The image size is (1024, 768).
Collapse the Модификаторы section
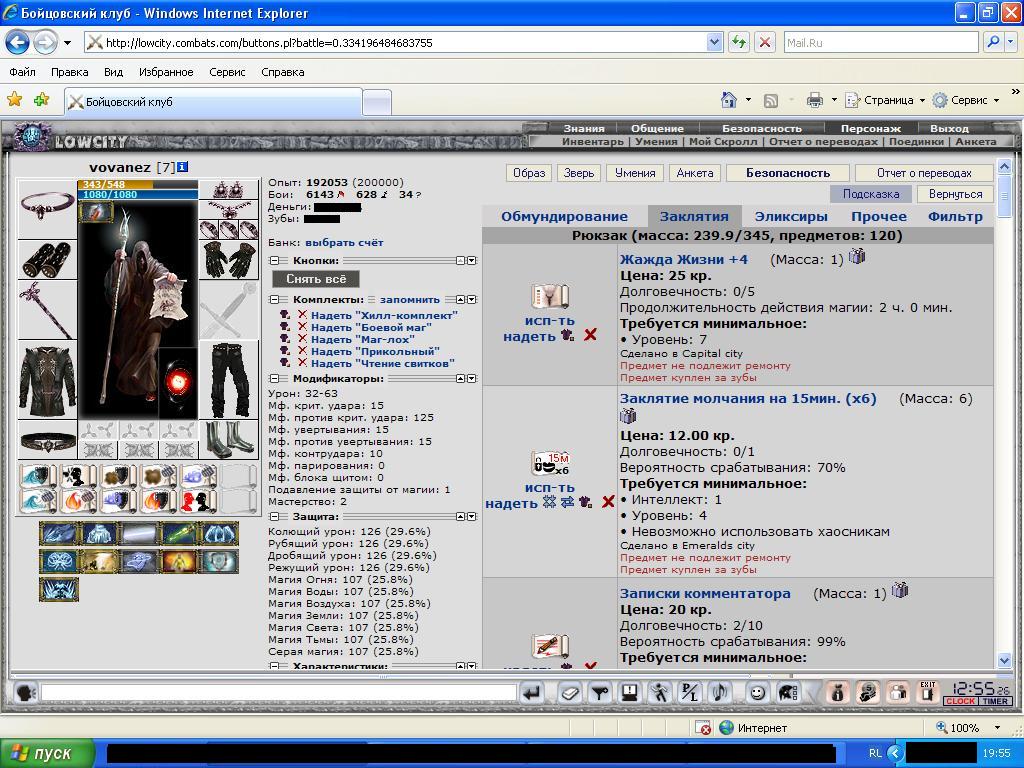point(274,378)
